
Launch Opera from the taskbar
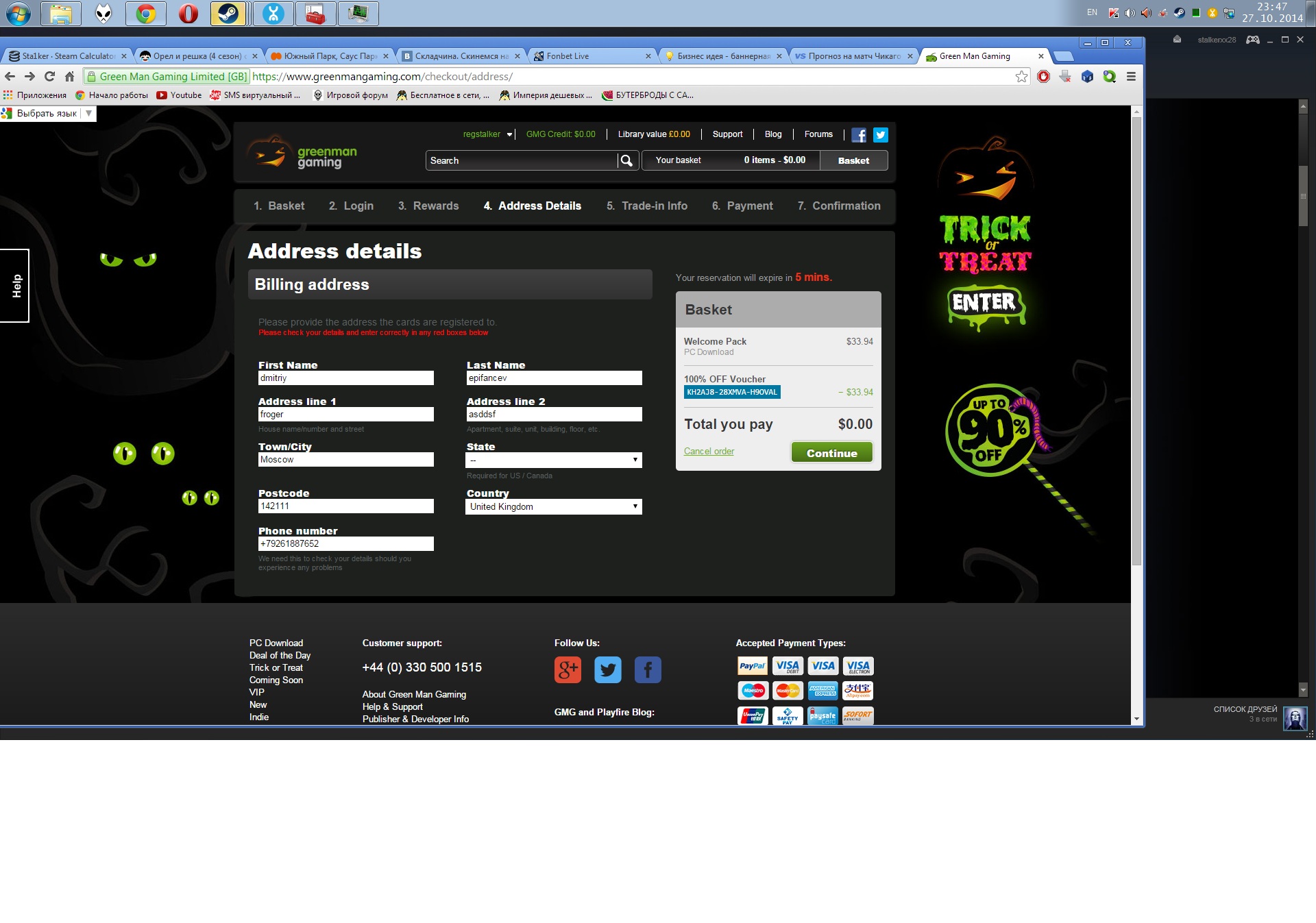[188, 14]
